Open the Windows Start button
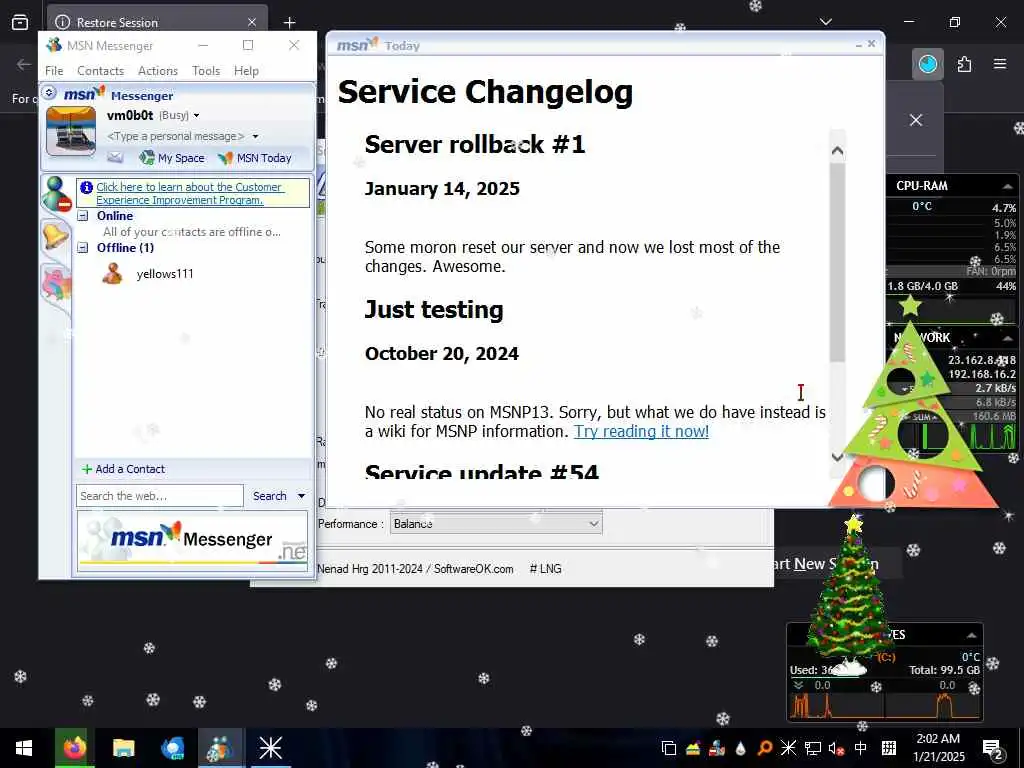This screenshot has height=768, width=1024. point(24,748)
